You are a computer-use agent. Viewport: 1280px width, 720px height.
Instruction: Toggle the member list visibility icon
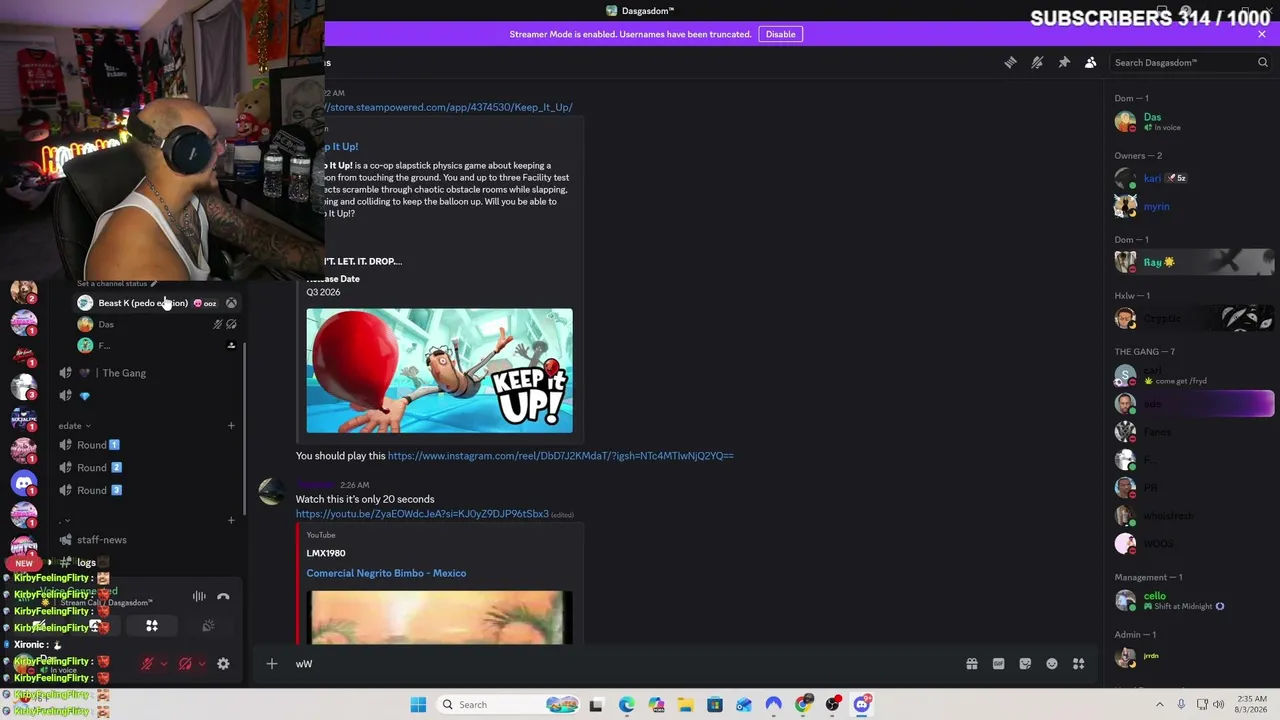1091,62
